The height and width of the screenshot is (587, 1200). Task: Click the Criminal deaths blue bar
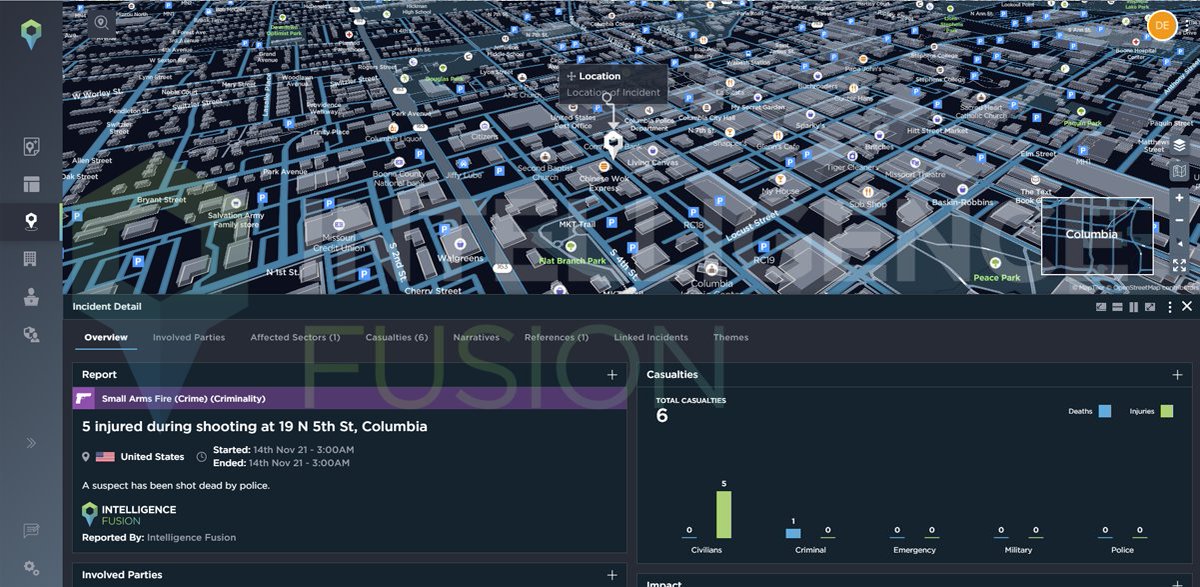(793, 534)
